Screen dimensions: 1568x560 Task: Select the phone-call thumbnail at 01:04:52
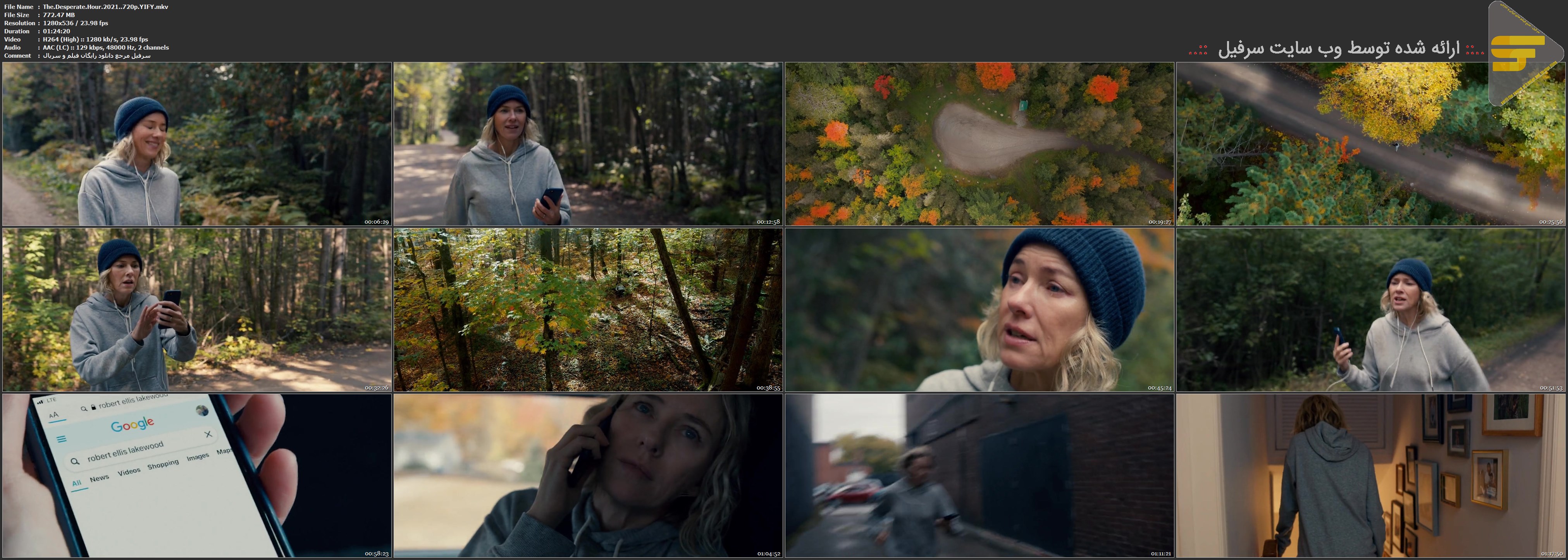[587, 476]
